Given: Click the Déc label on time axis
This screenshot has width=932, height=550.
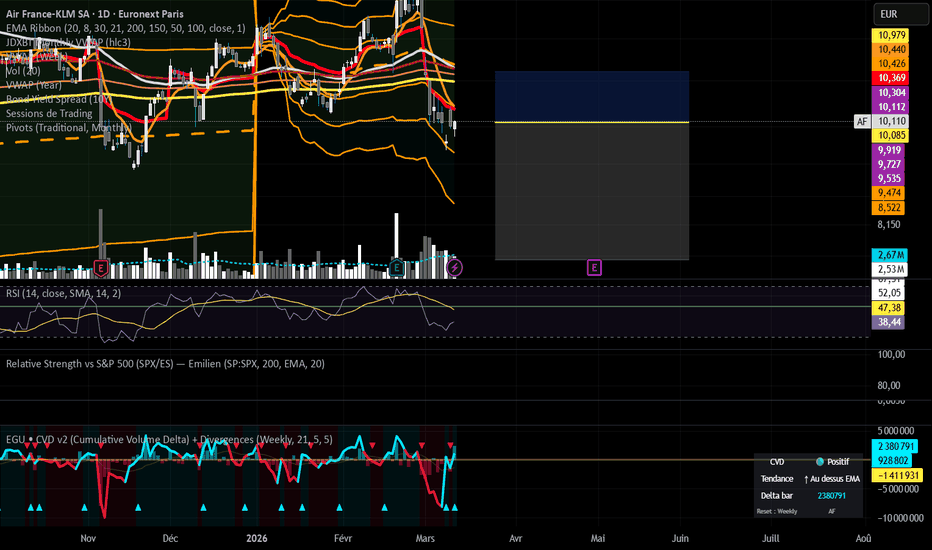Looking at the screenshot, I should (x=170, y=538).
